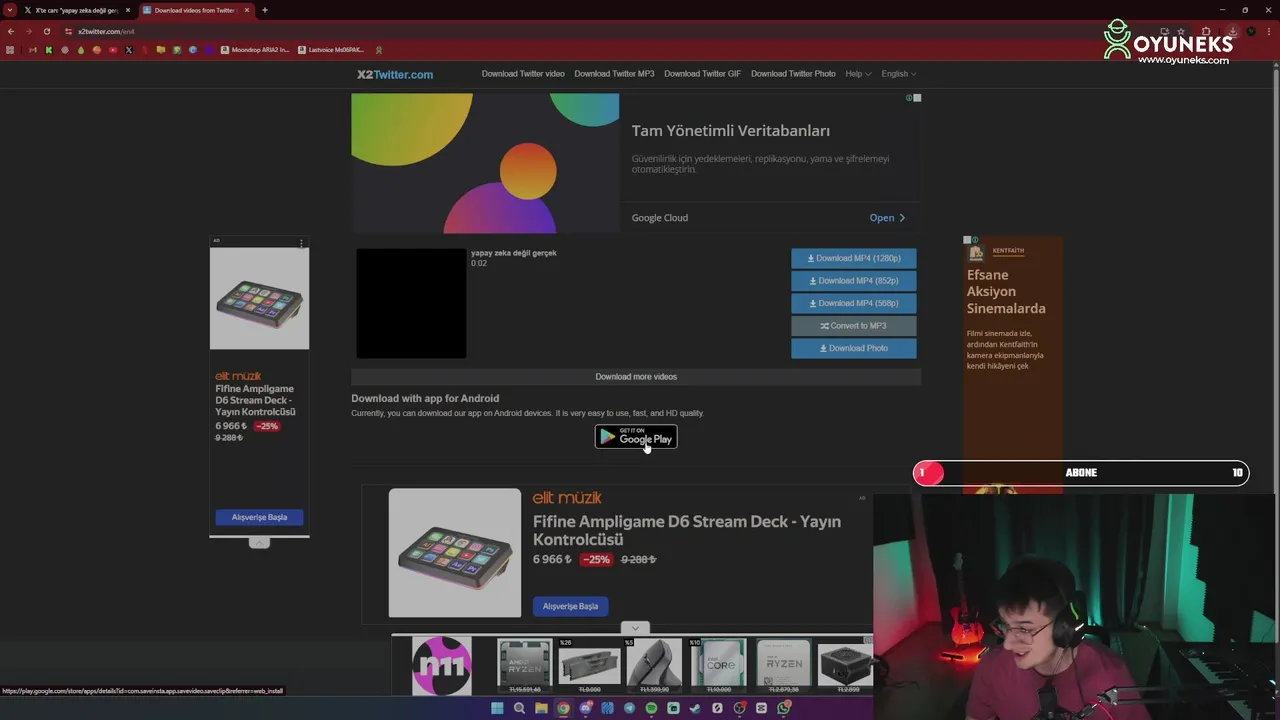1280x720 pixels.
Task: Open the Gmail bookmark
Action: click(x=32, y=50)
